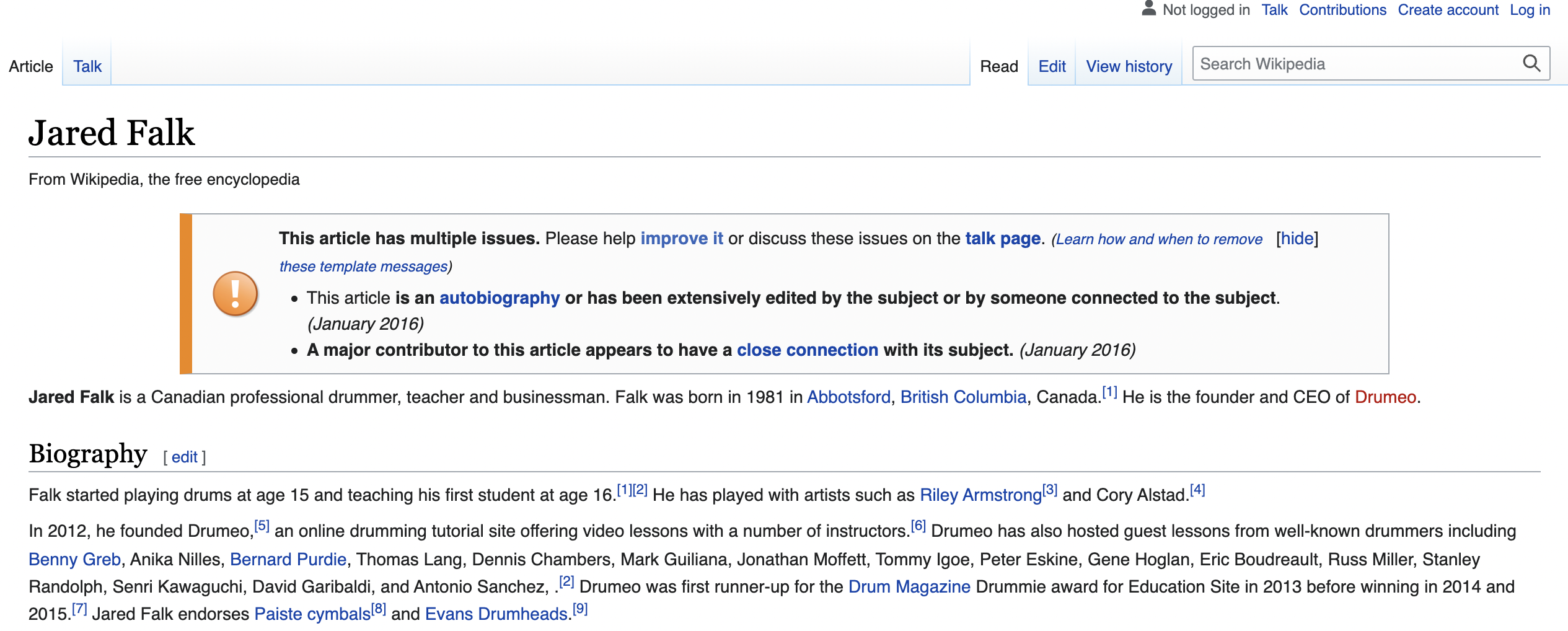Click the orange warning exclamation icon
The image size is (1568, 631).
[x=235, y=293]
